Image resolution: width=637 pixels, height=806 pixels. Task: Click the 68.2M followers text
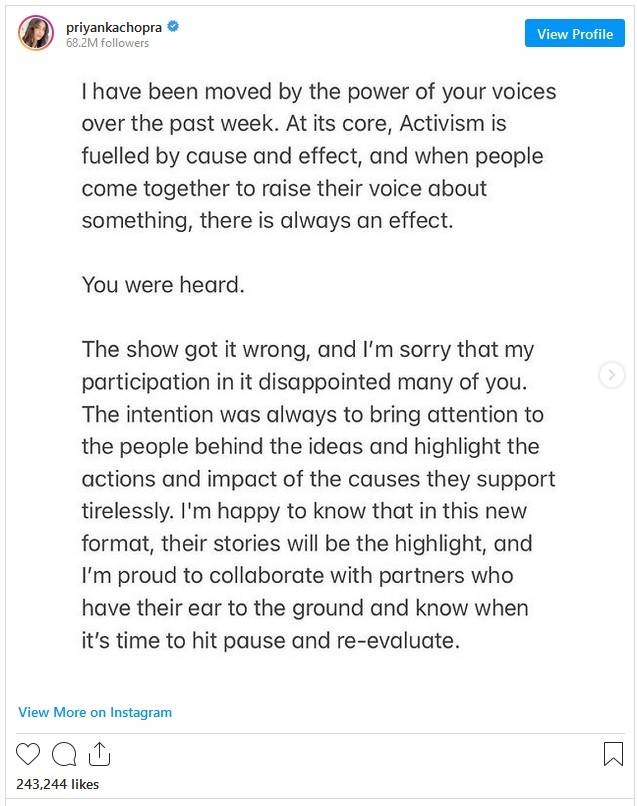tap(107, 43)
